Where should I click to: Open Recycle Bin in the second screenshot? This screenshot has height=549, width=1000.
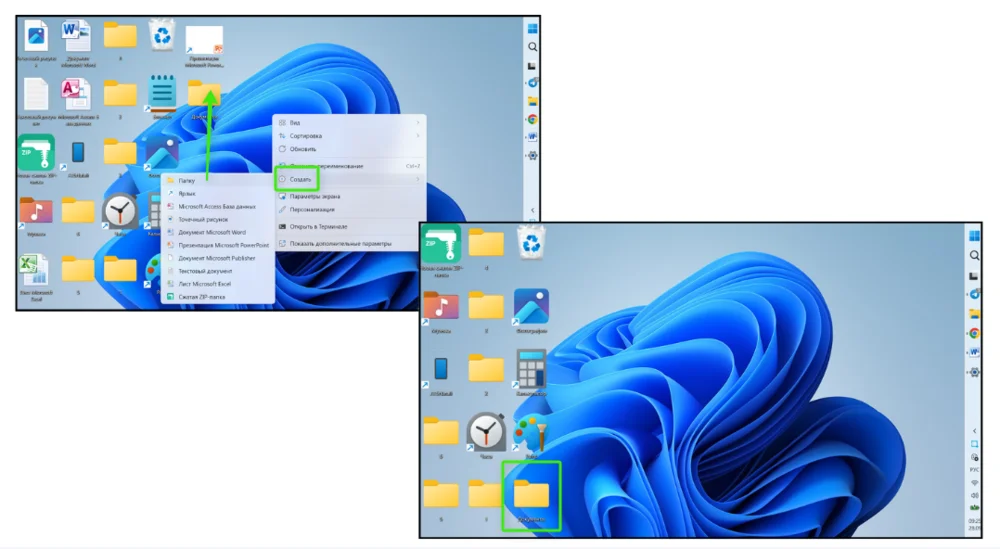tap(531, 243)
